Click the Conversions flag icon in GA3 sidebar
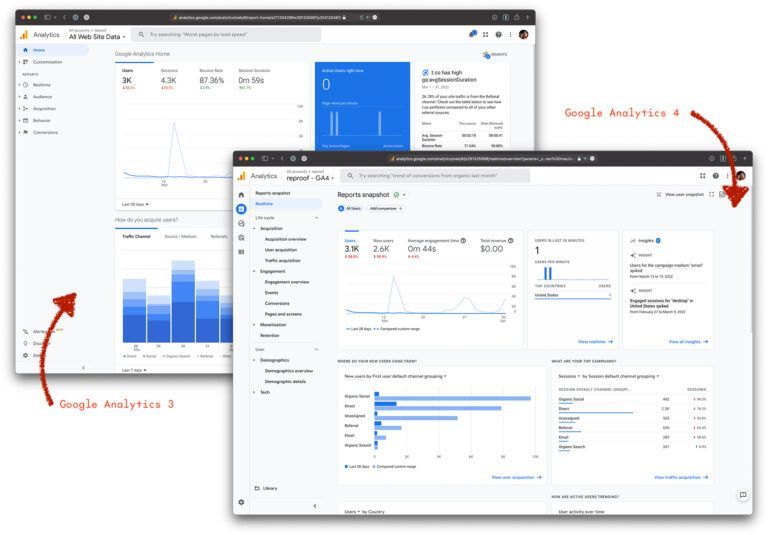This screenshot has height=535, width=768. (x=25, y=132)
